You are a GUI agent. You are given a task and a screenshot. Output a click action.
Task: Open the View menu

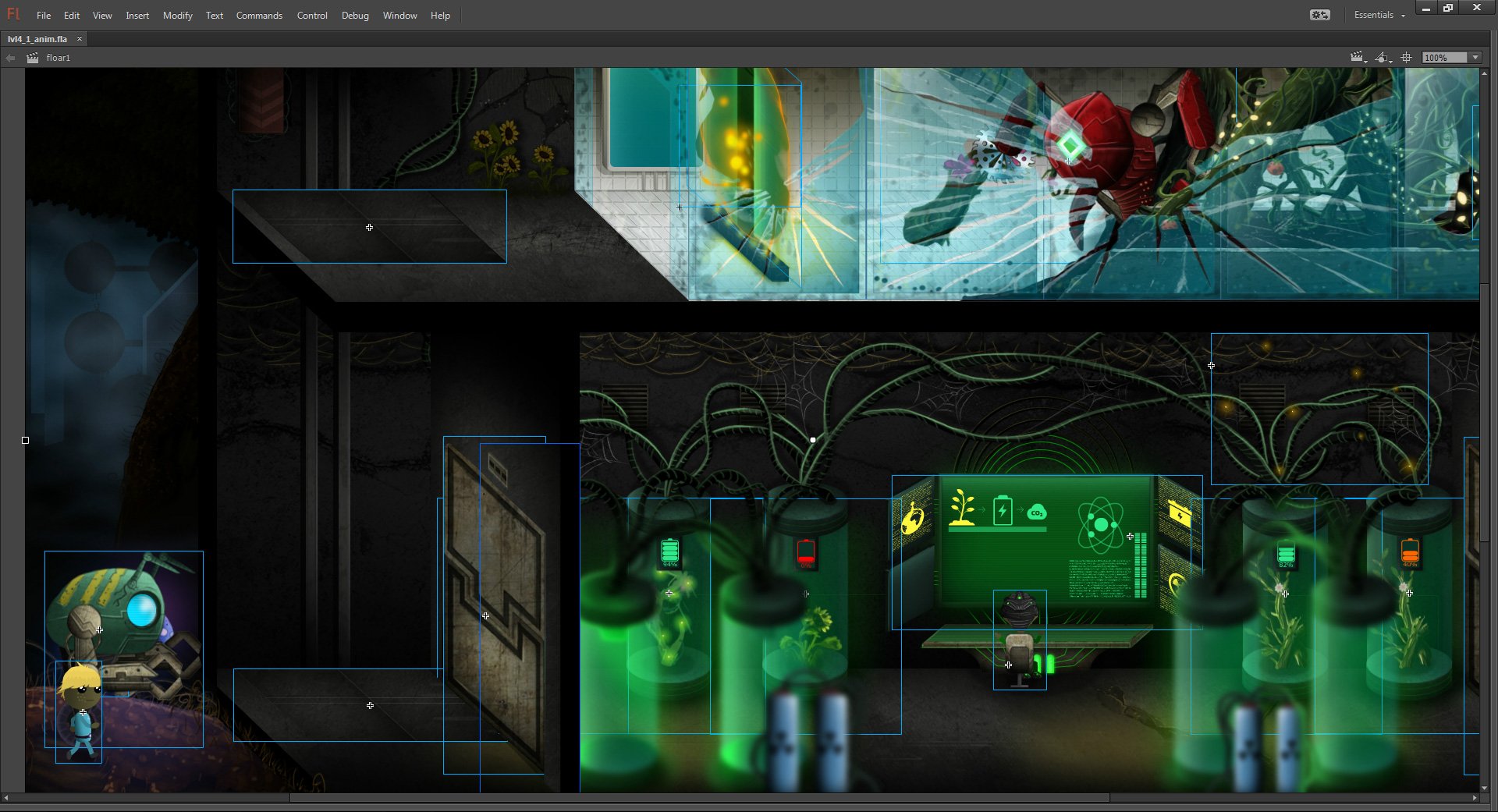102,16
